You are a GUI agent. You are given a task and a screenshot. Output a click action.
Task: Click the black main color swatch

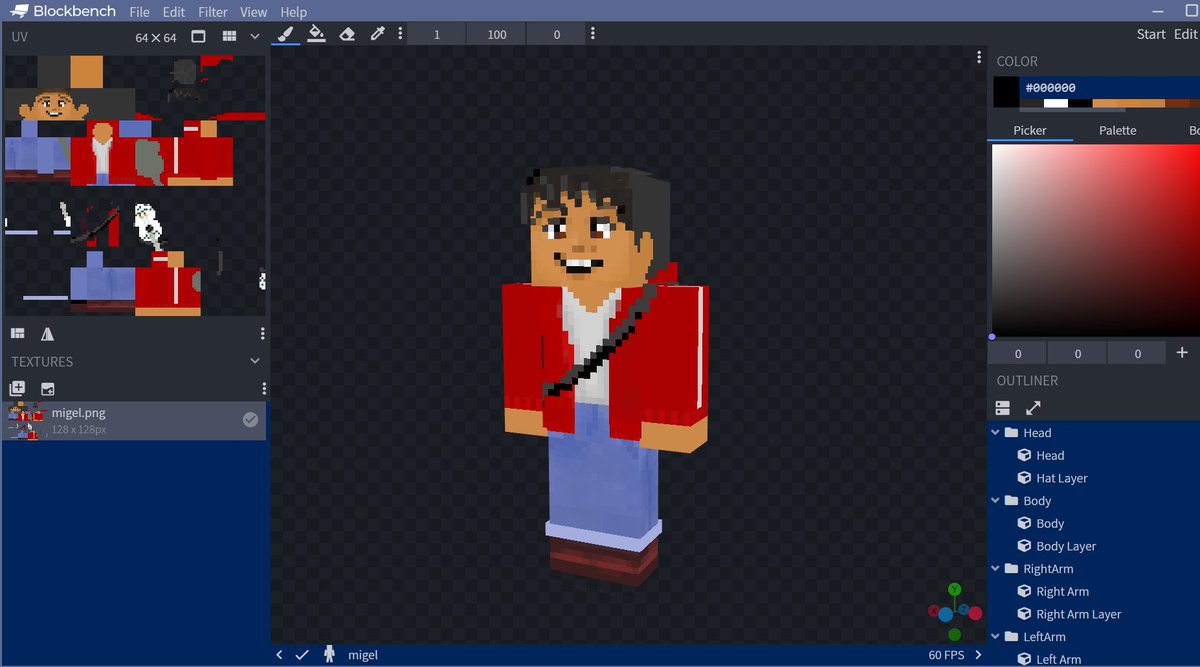[x=1006, y=92]
